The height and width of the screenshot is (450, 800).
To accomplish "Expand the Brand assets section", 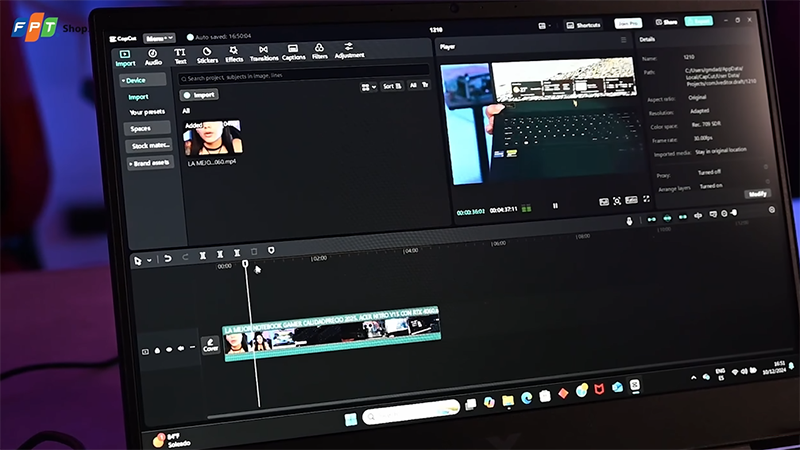I will tap(150, 163).
